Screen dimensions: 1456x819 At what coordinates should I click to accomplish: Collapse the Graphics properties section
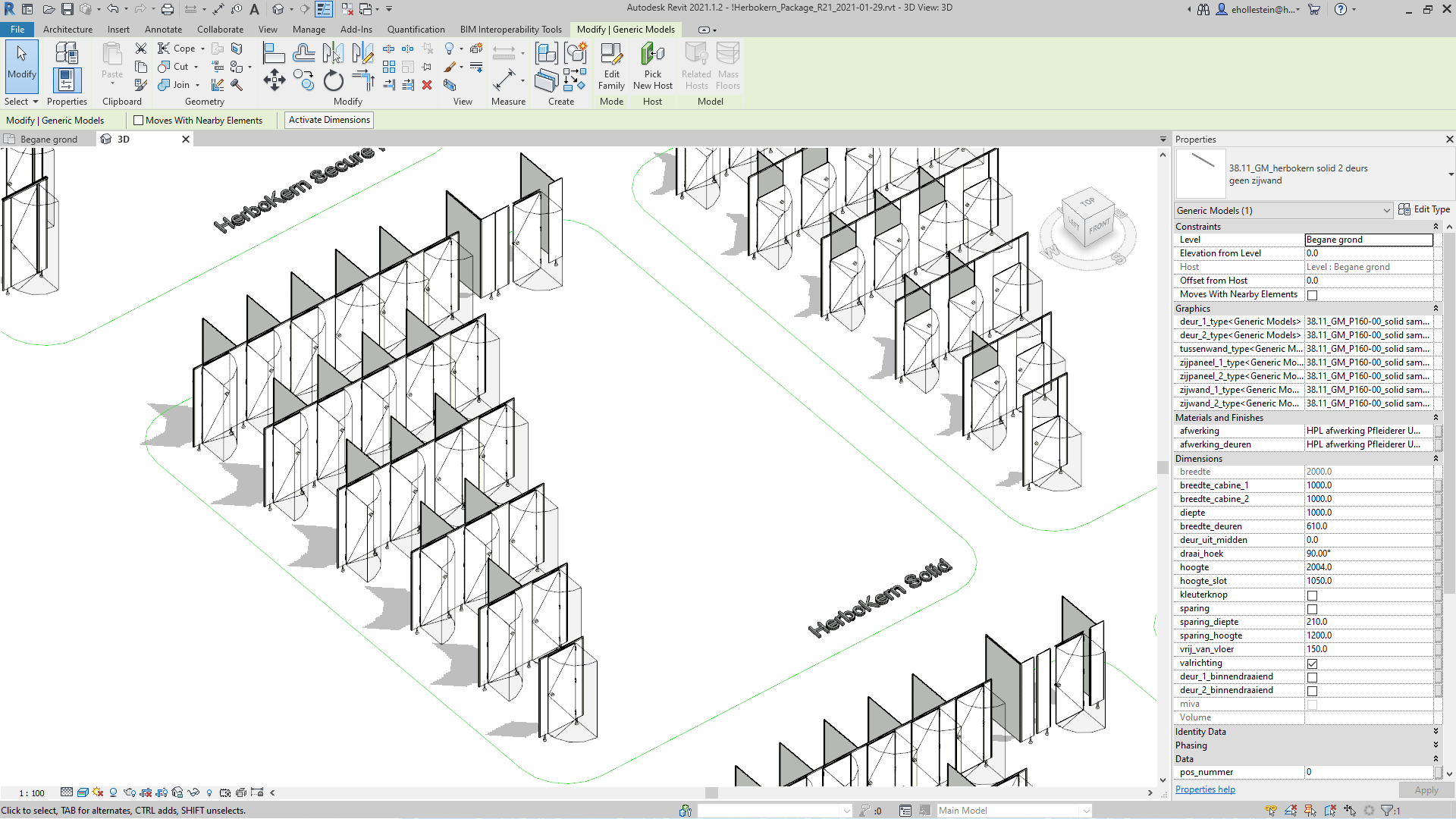click(1436, 309)
